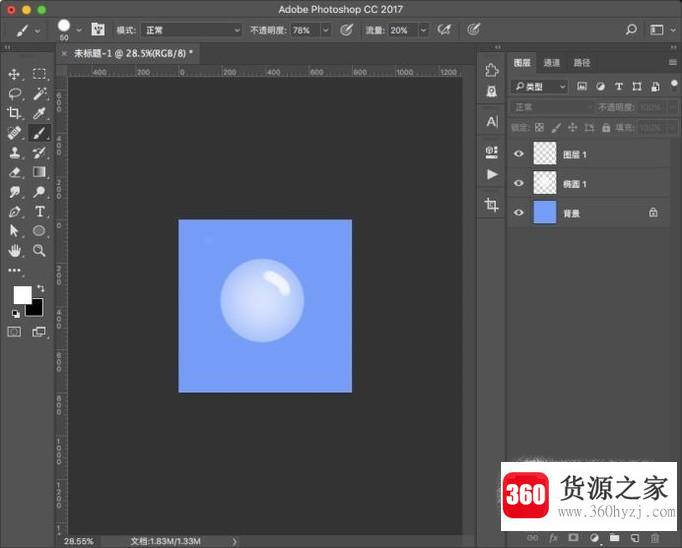Image resolution: width=682 pixels, height=548 pixels.
Task: Filter for type layers
Action: tap(618, 86)
